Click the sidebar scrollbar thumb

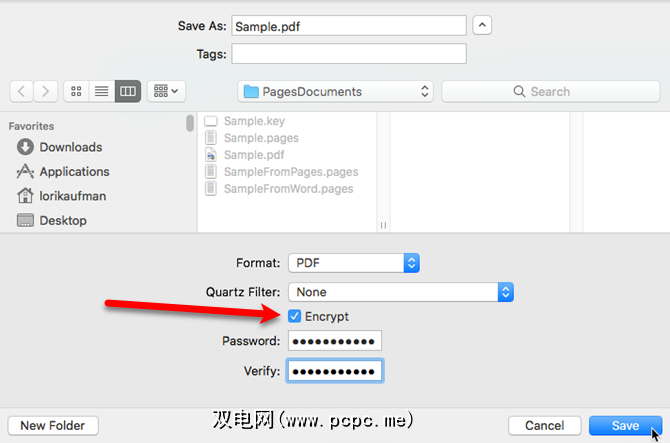coord(190,123)
